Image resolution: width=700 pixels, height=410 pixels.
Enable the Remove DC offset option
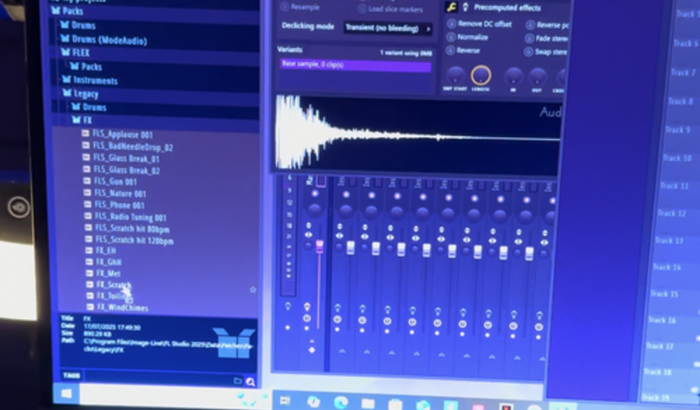pyautogui.click(x=451, y=23)
